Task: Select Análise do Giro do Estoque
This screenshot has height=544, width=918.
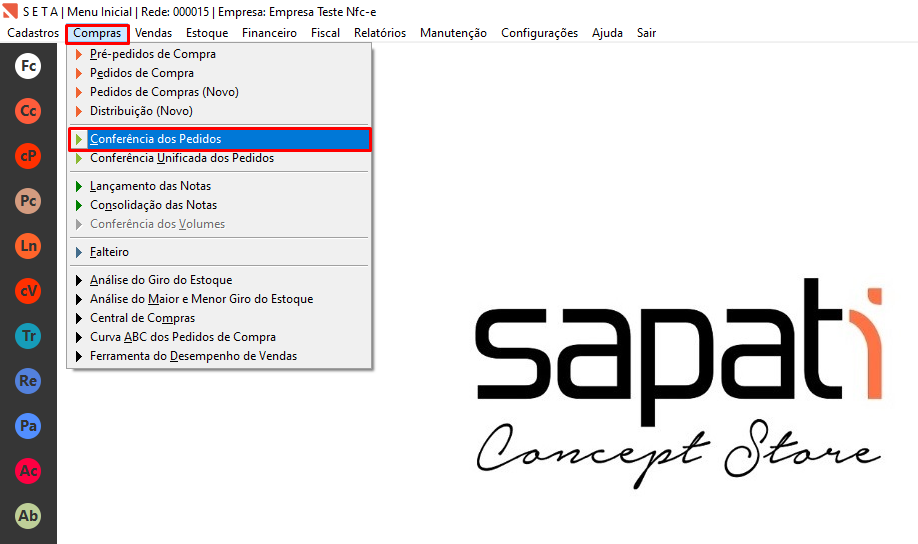Action: (220, 280)
